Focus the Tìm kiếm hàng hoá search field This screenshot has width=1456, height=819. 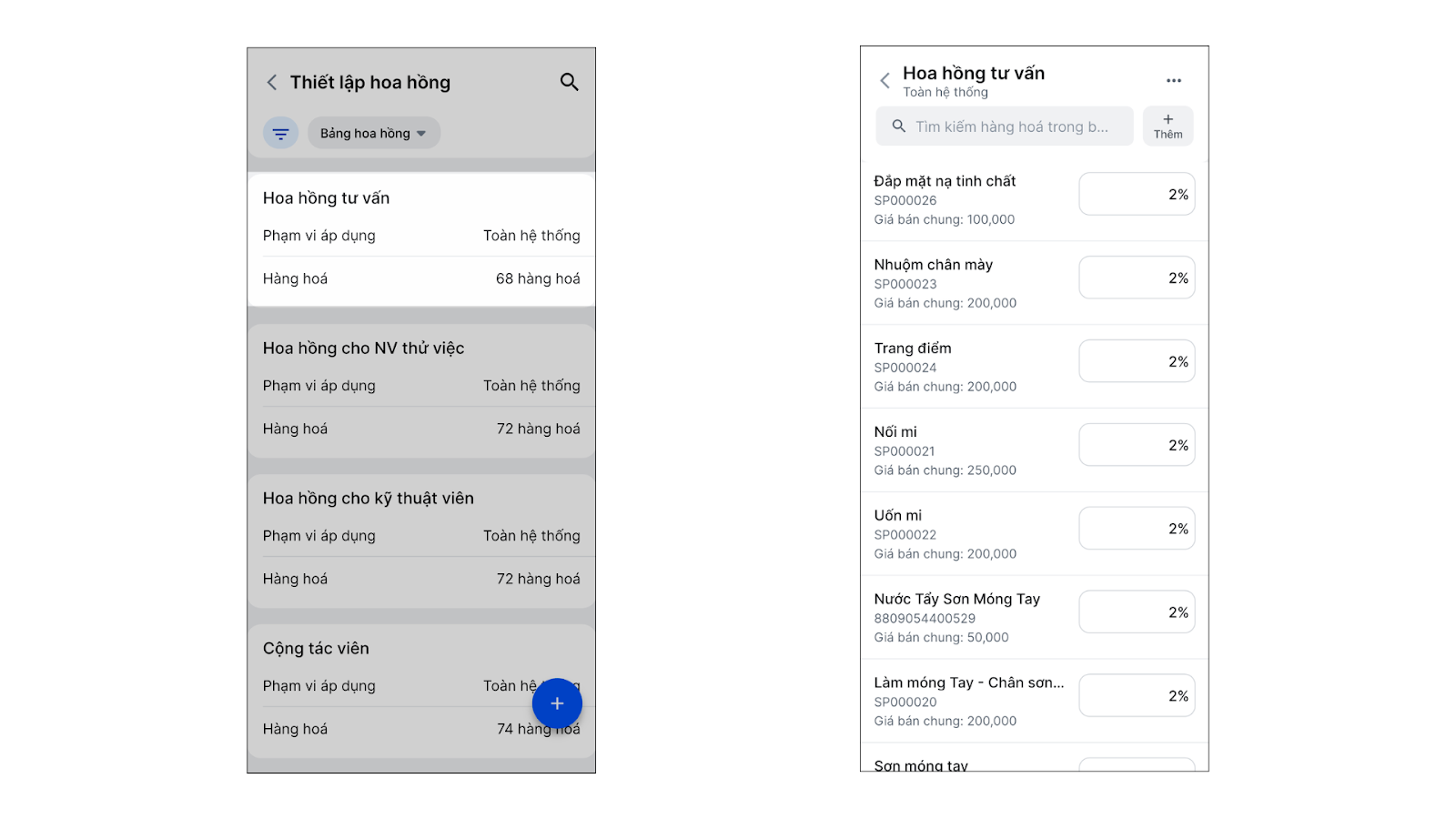coord(1005,126)
